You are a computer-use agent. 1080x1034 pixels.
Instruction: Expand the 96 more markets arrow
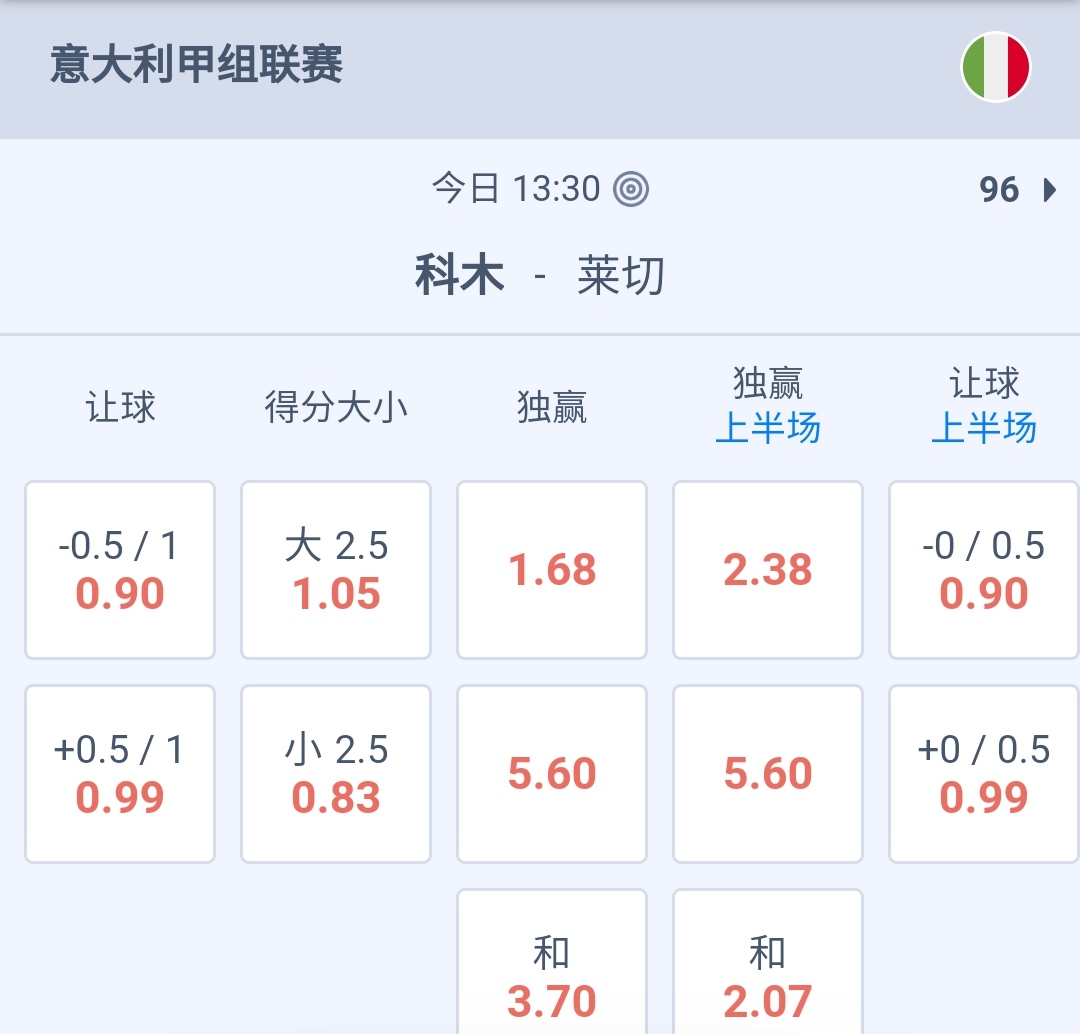(x=1049, y=190)
